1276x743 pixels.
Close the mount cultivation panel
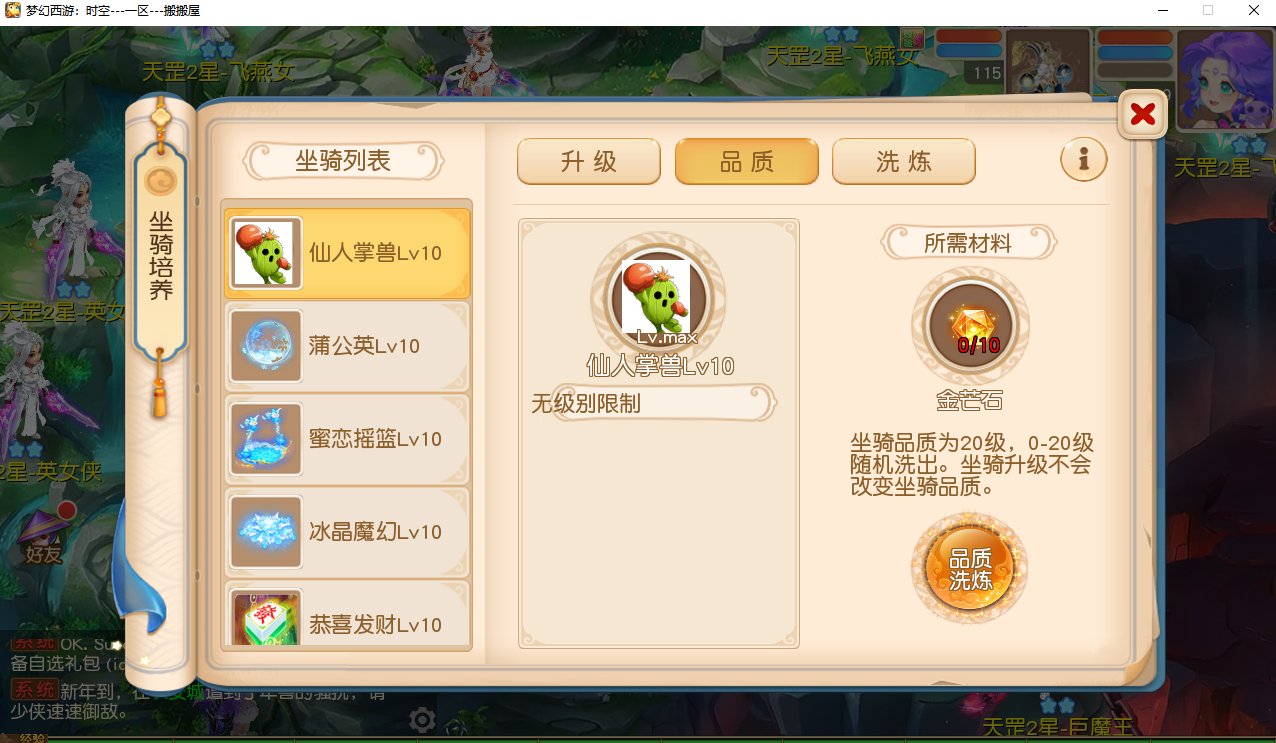pyautogui.click(x=1142, y=114)
